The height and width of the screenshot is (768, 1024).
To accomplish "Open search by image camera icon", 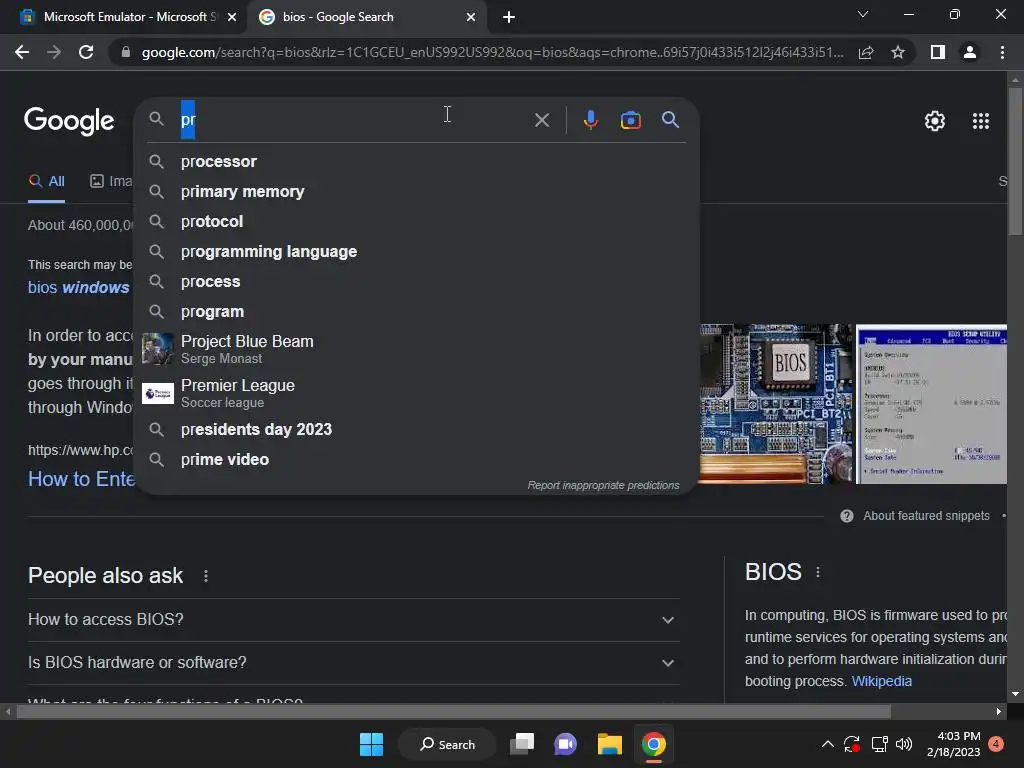I will coord(630,120).
